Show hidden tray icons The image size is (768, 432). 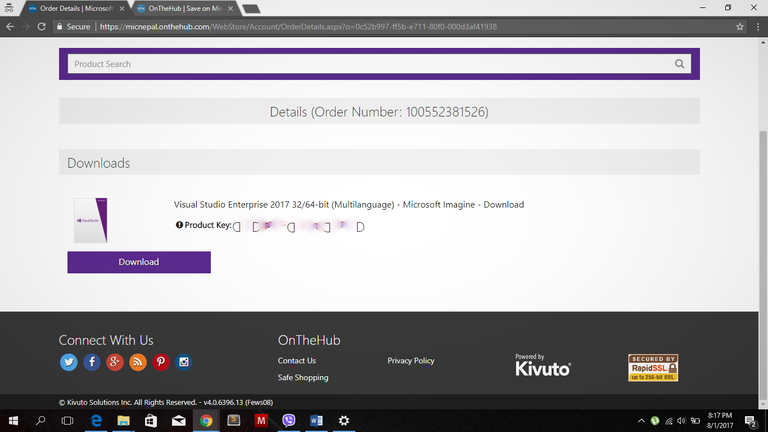tap(641, 421)
